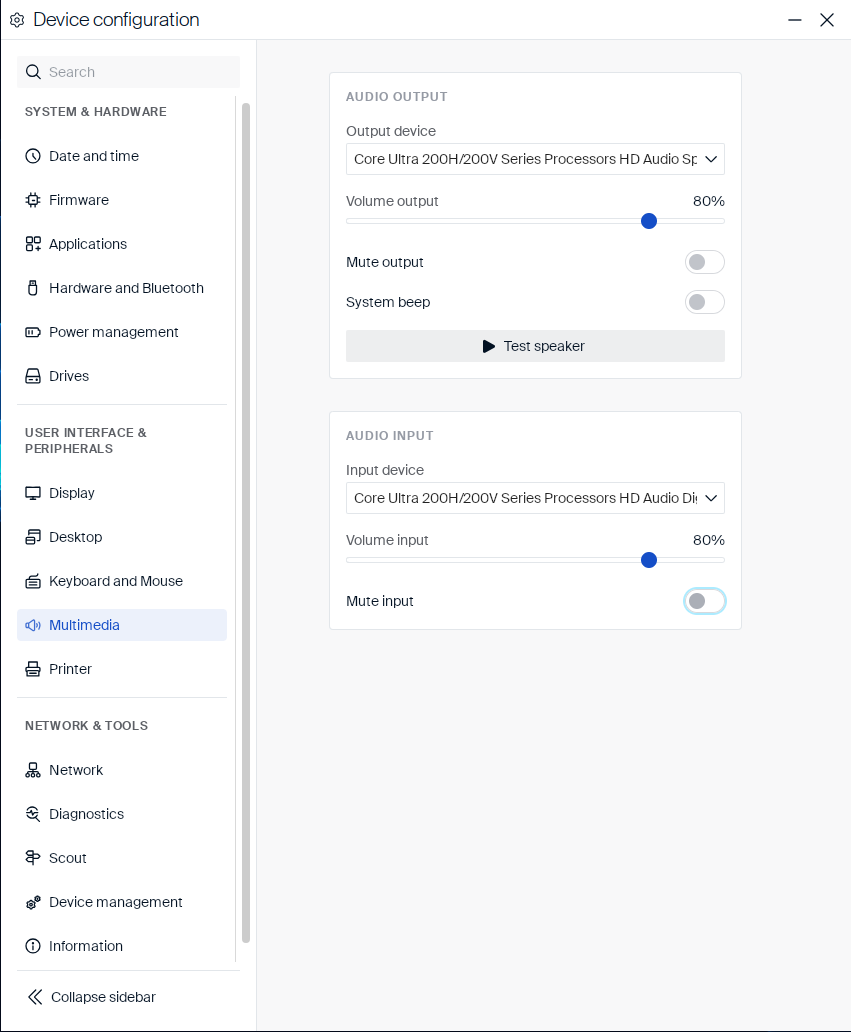
Task: Click the Firmware chip icon
Action: click(33, 200)
